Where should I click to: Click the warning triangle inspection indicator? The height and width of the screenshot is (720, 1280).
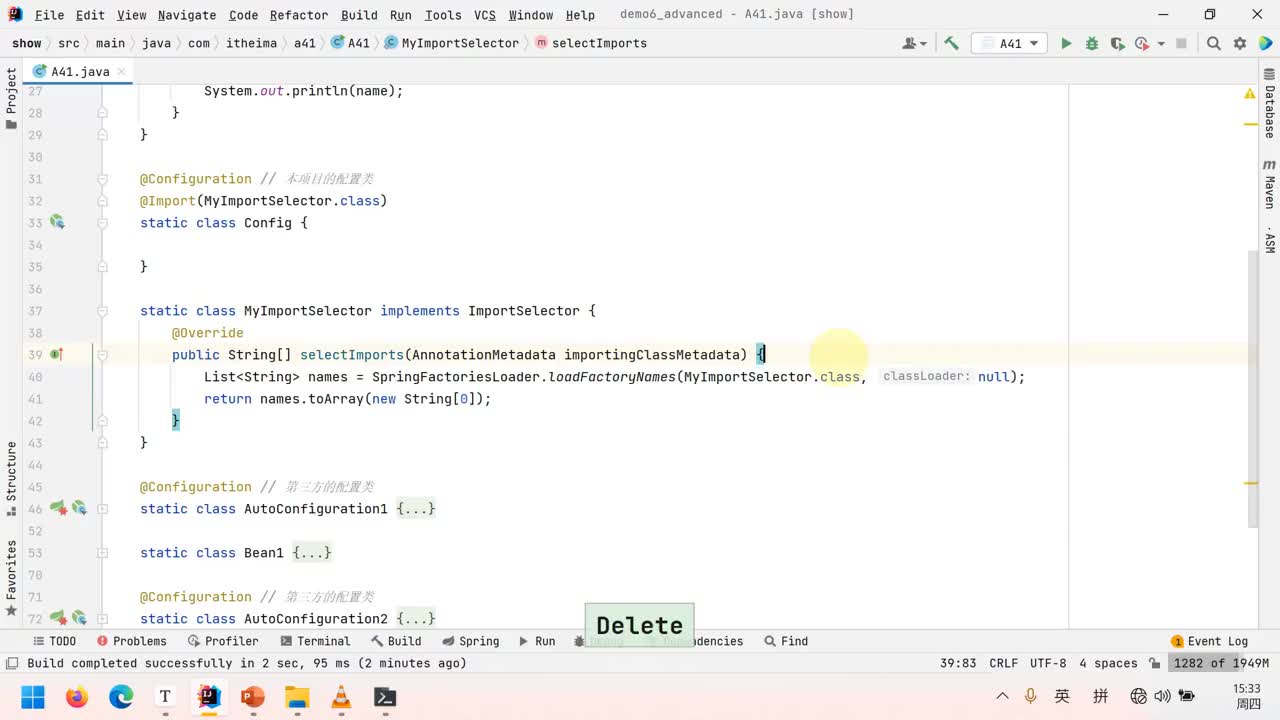tap(1250, 93)
